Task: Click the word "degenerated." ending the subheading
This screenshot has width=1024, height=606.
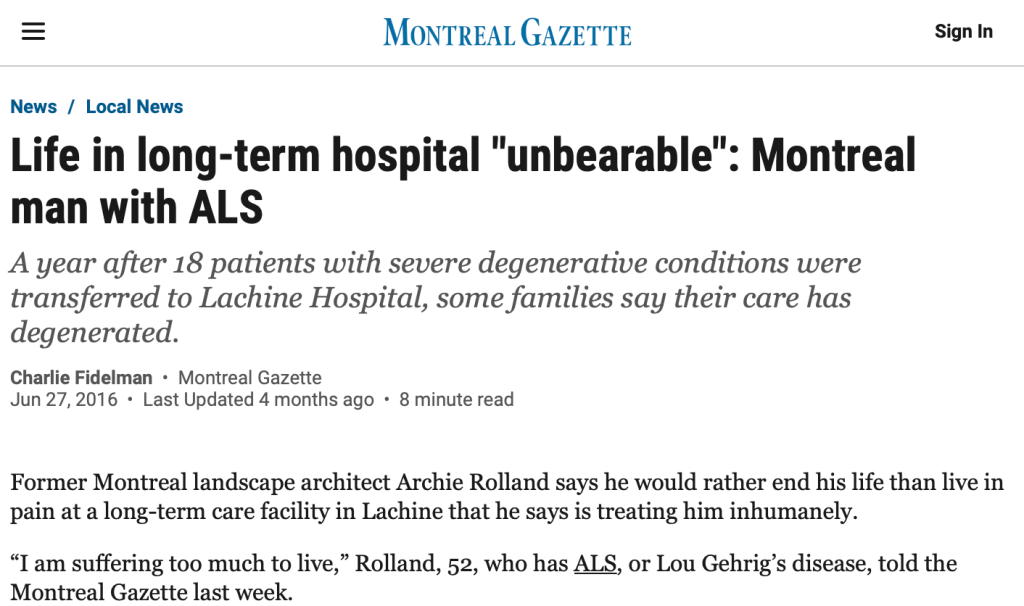Action: (95, 331)
